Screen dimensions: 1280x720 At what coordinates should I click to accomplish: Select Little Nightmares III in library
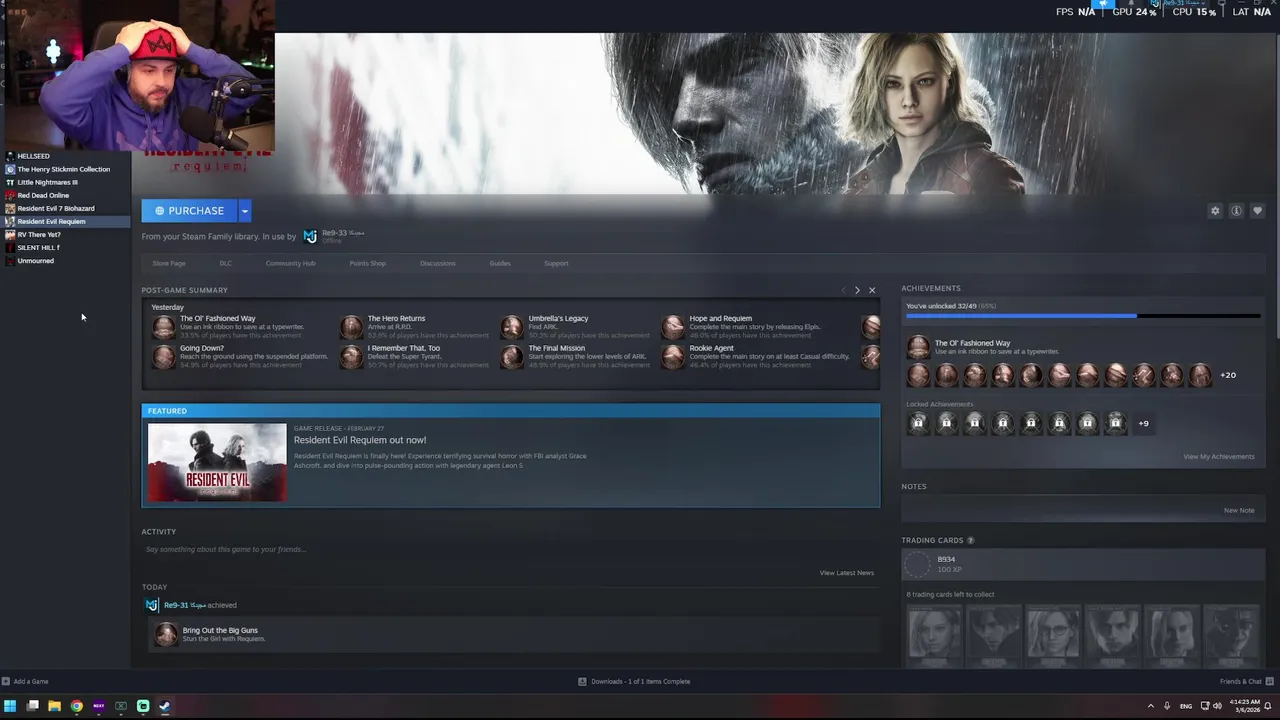[65, 182]
